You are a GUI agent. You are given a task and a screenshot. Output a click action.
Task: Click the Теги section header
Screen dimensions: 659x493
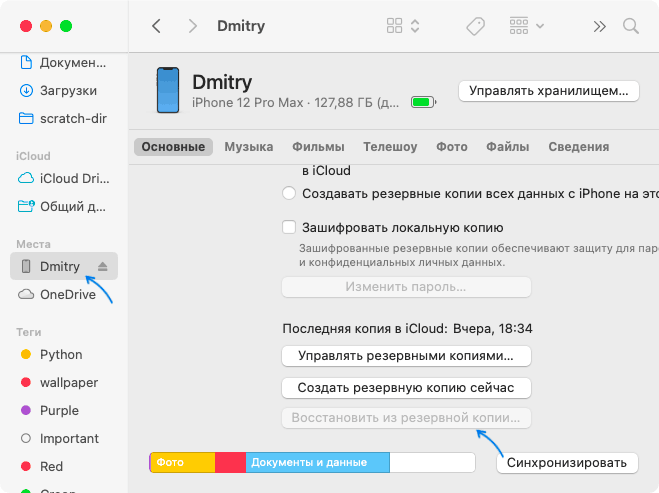point(29,332)
